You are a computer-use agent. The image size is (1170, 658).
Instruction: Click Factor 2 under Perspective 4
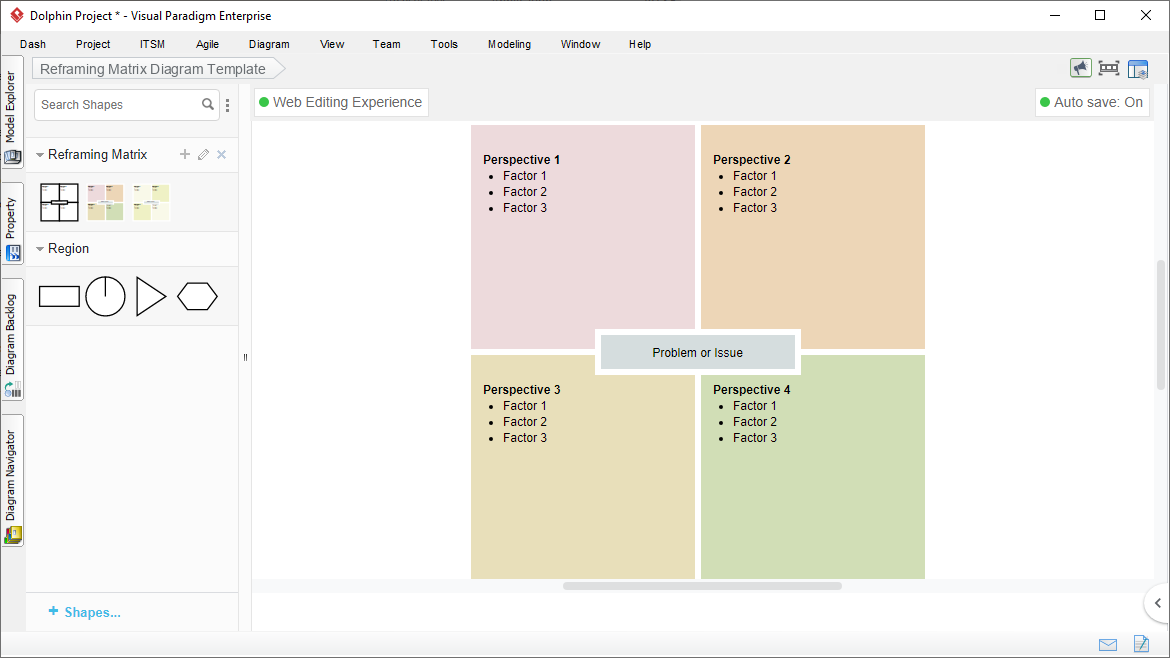click(x=754, y=422)
